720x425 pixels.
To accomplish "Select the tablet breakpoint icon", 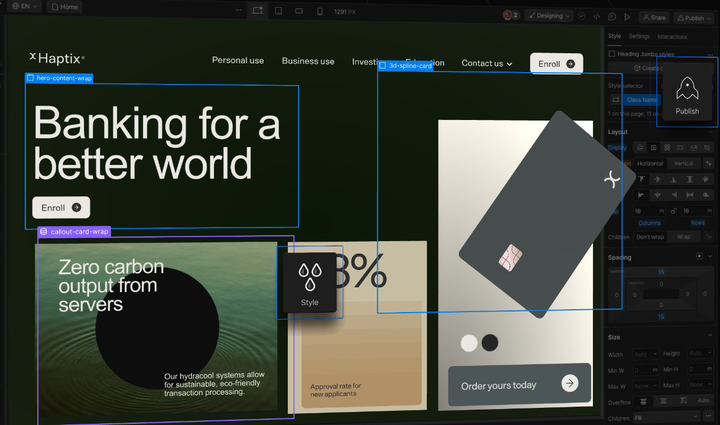I will (278, 11).
